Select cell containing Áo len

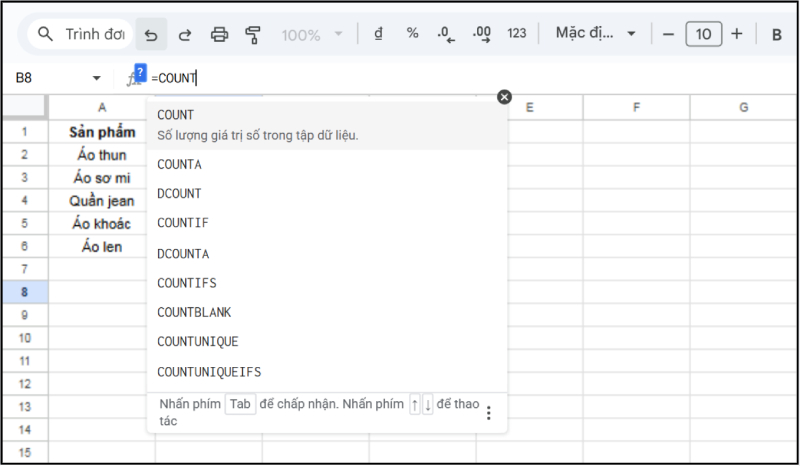(x=102, y=247)
